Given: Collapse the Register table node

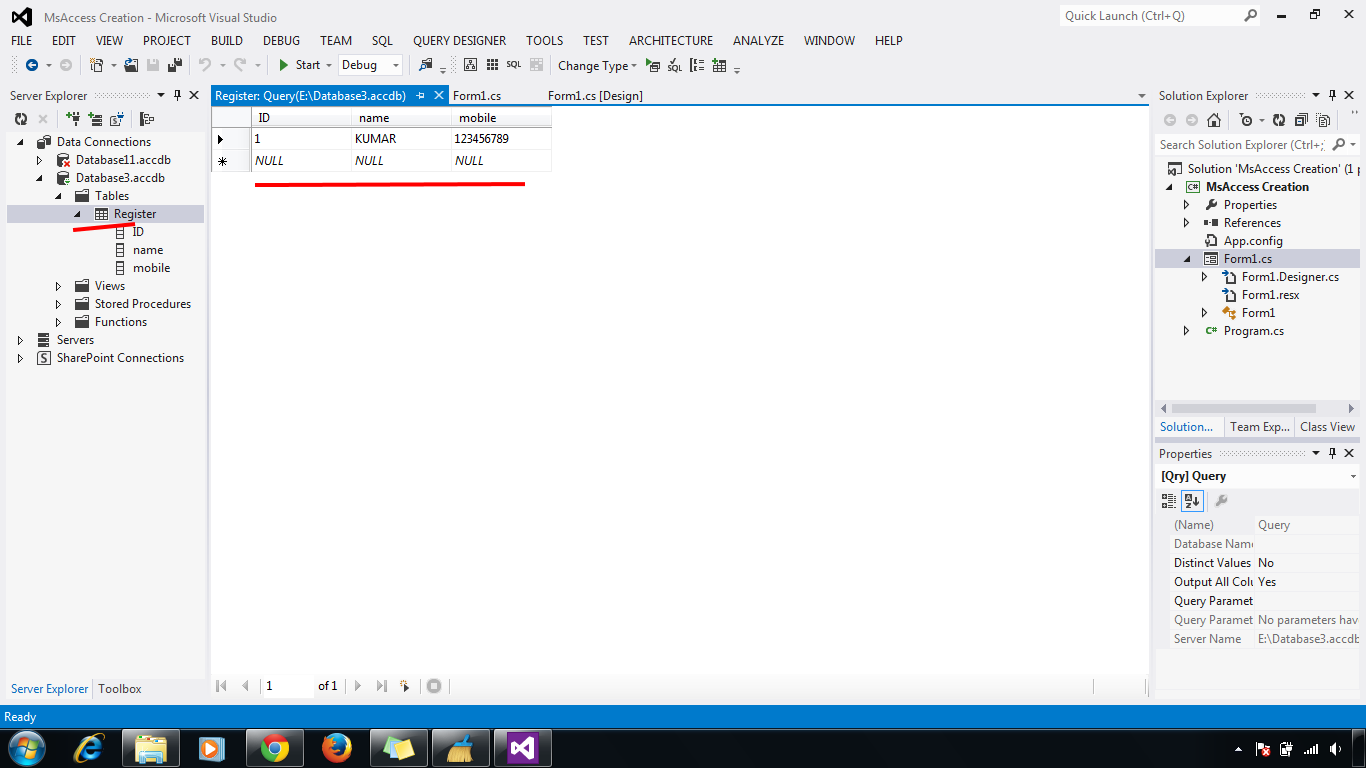Looking at the screenshot, I should pos(78,213).
